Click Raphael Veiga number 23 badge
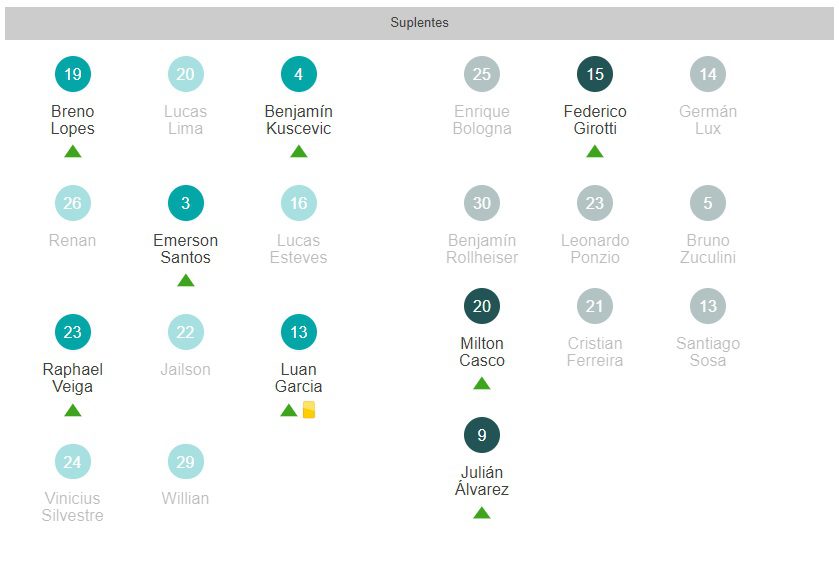 (x=73, y=332)
